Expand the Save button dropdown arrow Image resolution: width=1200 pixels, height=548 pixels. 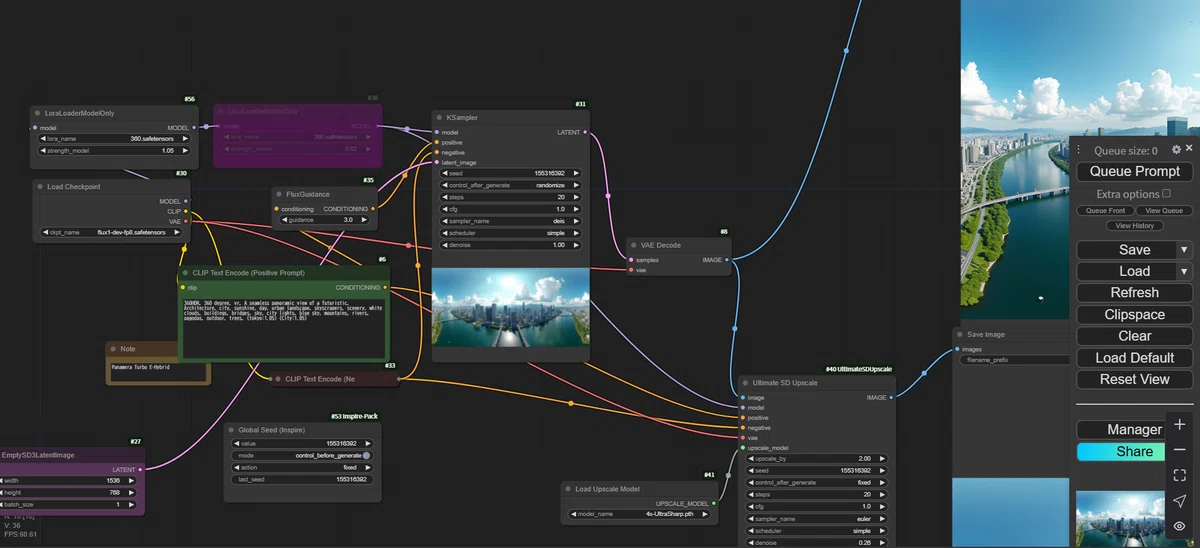[x=1184, y=250]
